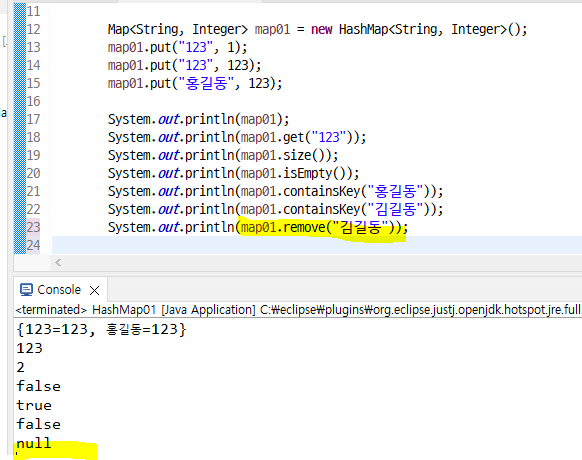Viewport: 582px width, 460px height.
Task: Click the empty line 24 in editor
Action: tap(317, 245)
